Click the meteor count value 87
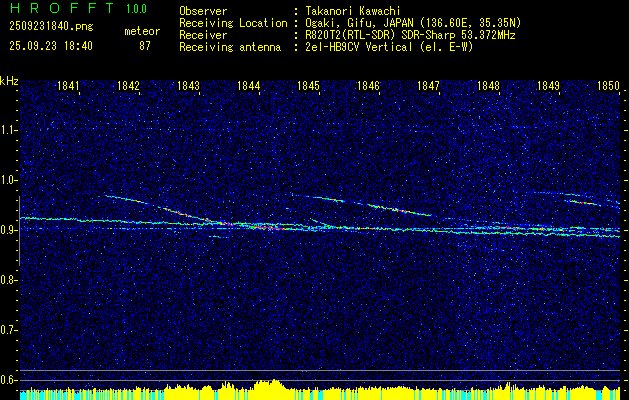This screenshot has width=629, height=400. coord(144,46)
